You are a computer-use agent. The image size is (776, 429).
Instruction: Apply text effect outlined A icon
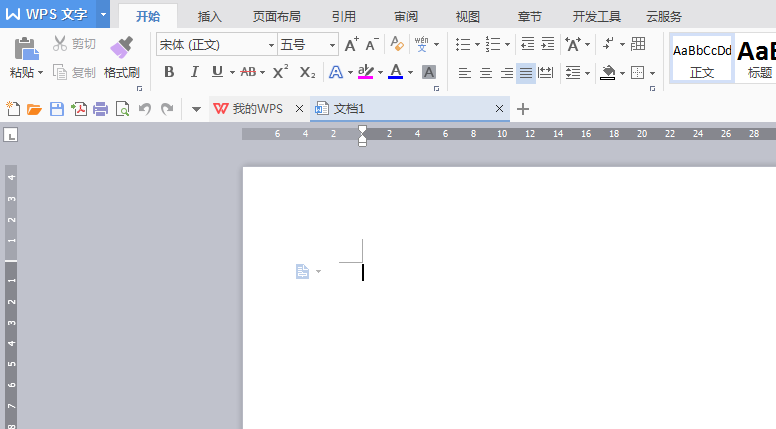[336, 73]
